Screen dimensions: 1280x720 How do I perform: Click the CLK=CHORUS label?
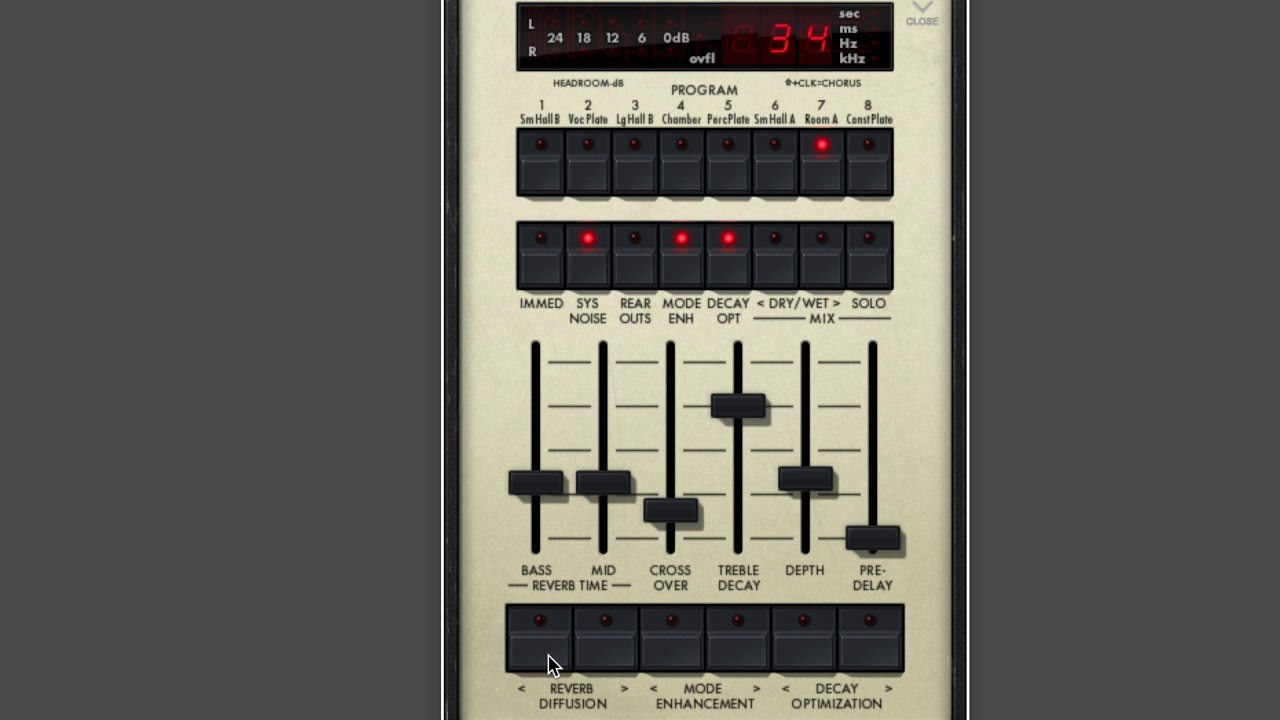point(823,83)
